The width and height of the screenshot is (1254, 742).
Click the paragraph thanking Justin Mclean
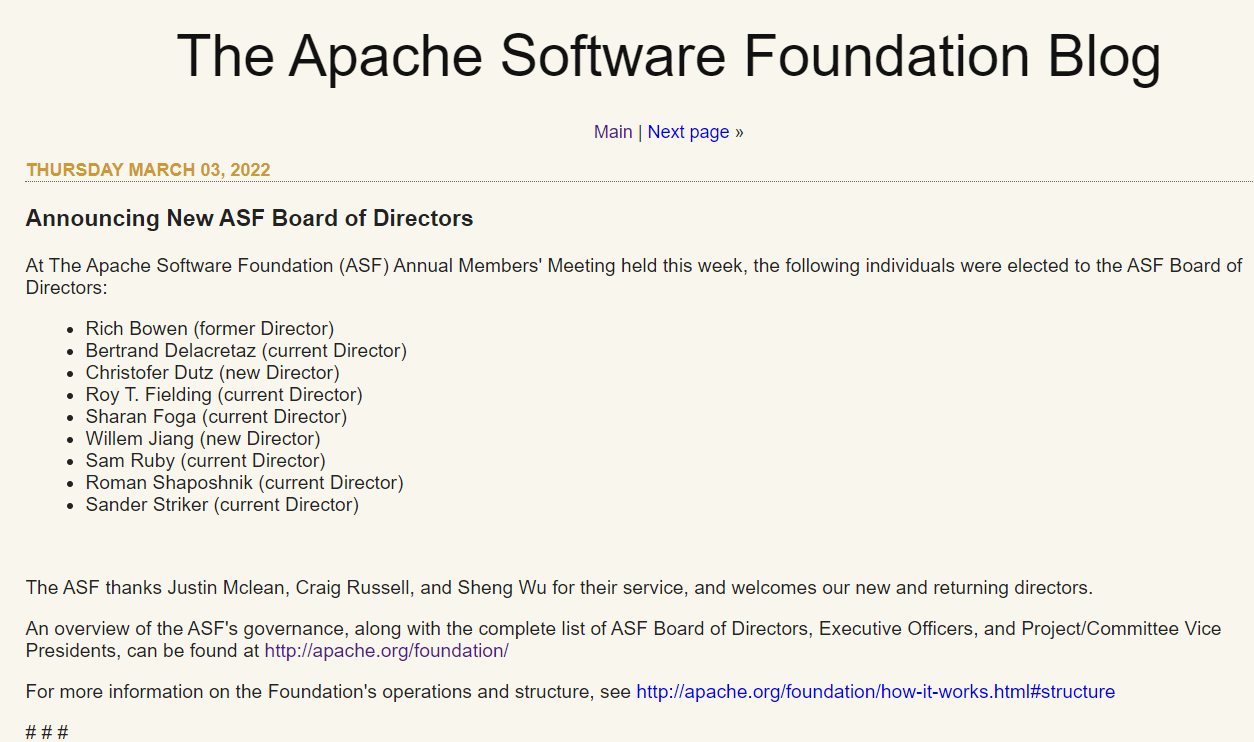click(559, 587)
